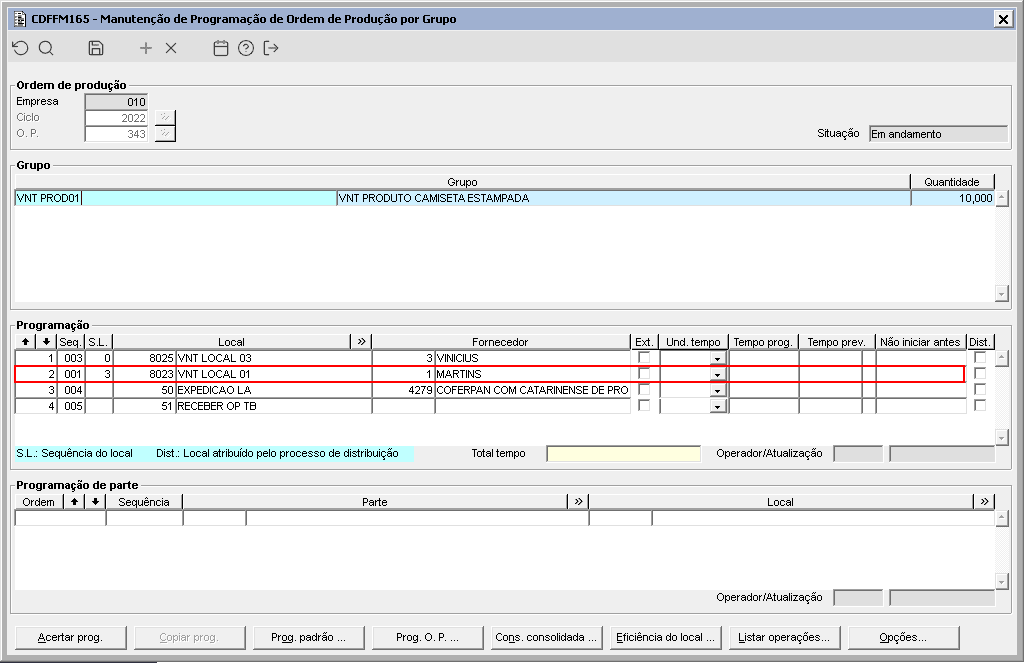Image resolution: width=1024 pixels, height=663 pixels.
Task: Click scroll-down arrow of Programação grid
Action: 1002,437
